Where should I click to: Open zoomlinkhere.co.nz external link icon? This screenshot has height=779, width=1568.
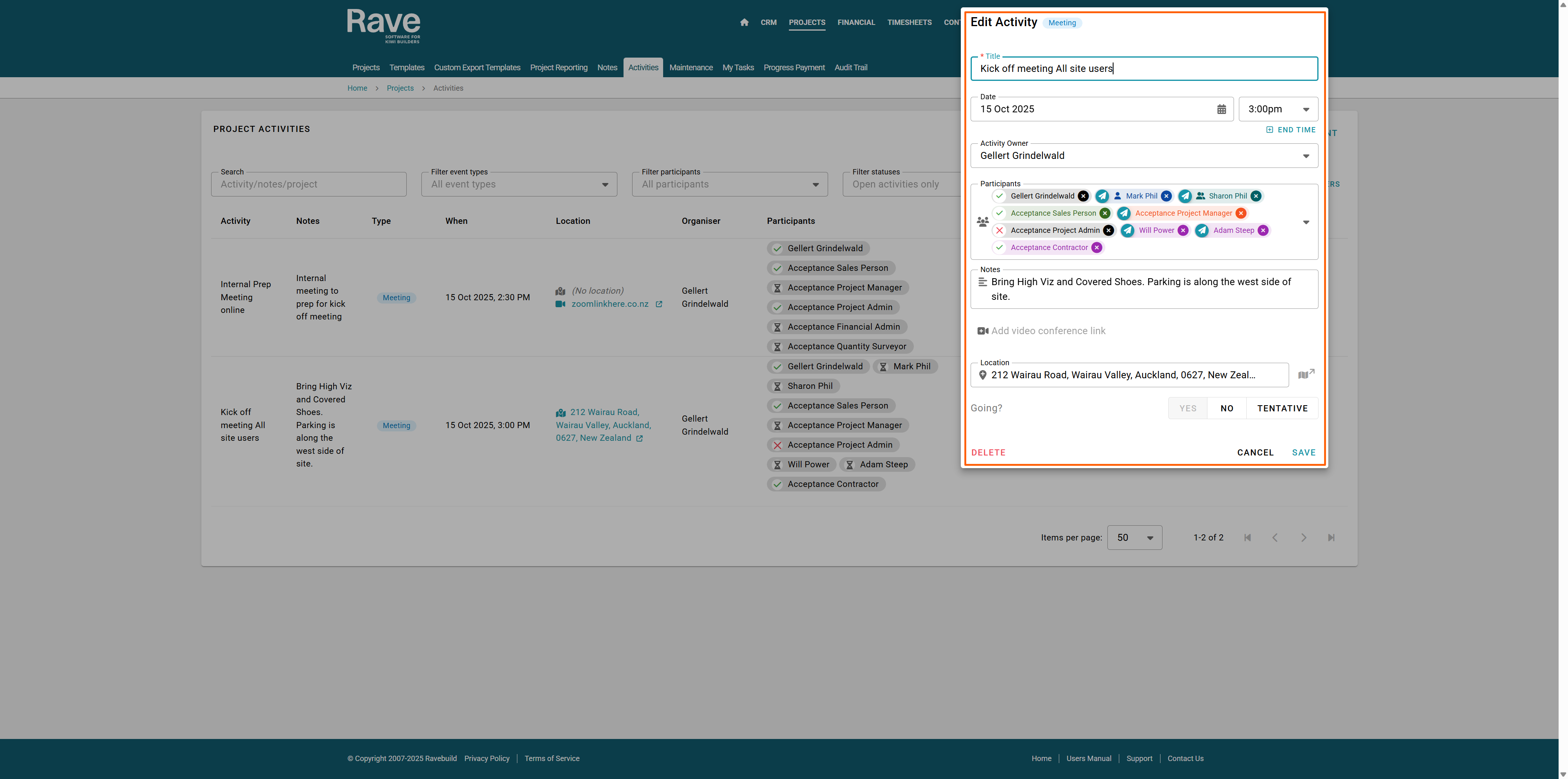point(659,305)
